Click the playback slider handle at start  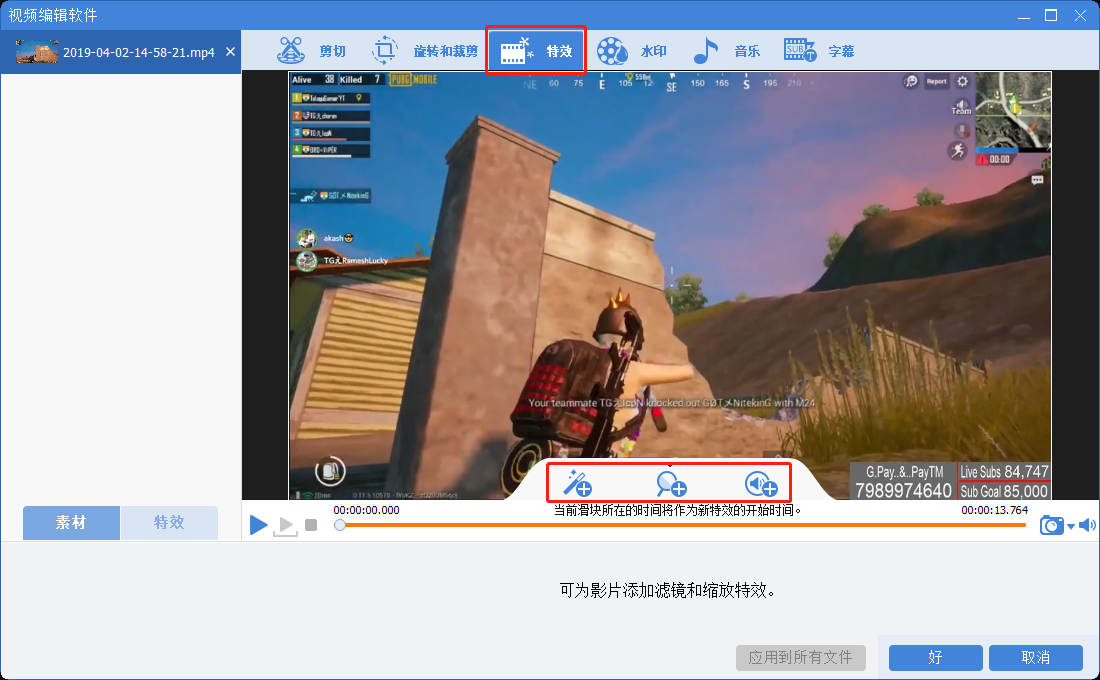(x=340, y=525)
